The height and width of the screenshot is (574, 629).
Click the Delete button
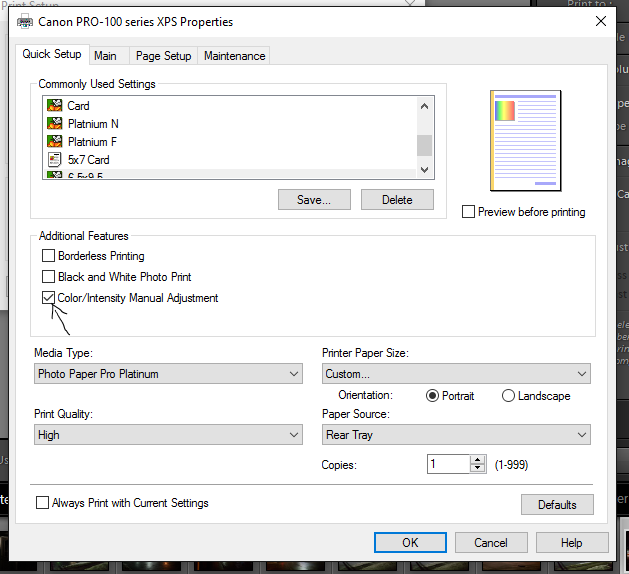point(397,200)
